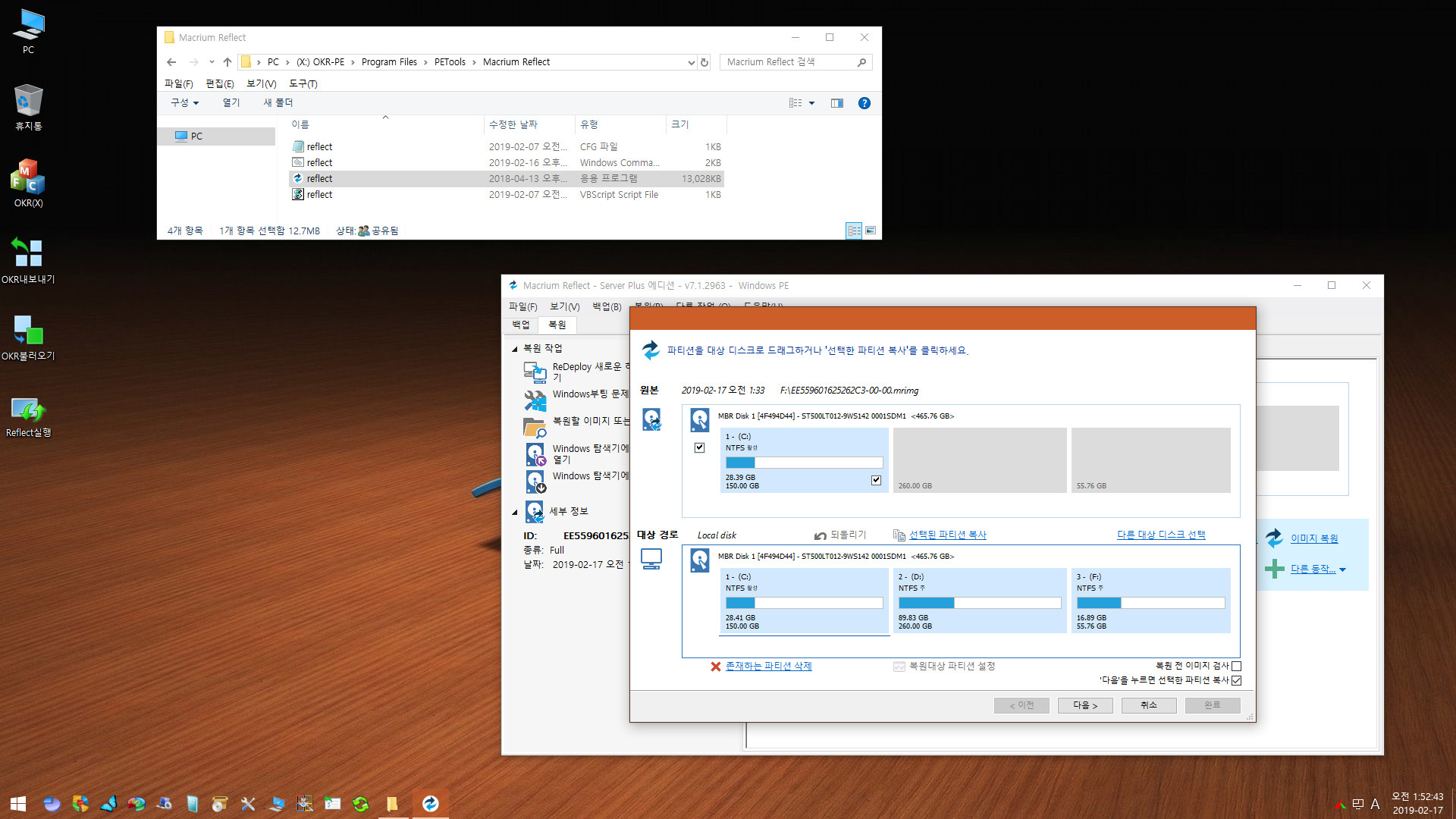The width and height of the screenshot is (1456, 819).
Task: Click folder icon on taskbar
Action: (x=392, y=804)
